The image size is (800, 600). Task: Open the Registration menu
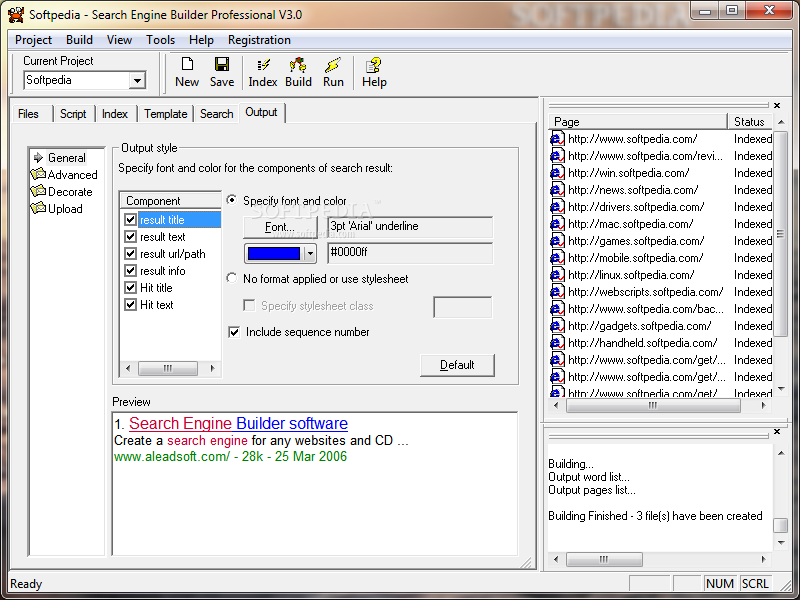(x=259, y=40)
